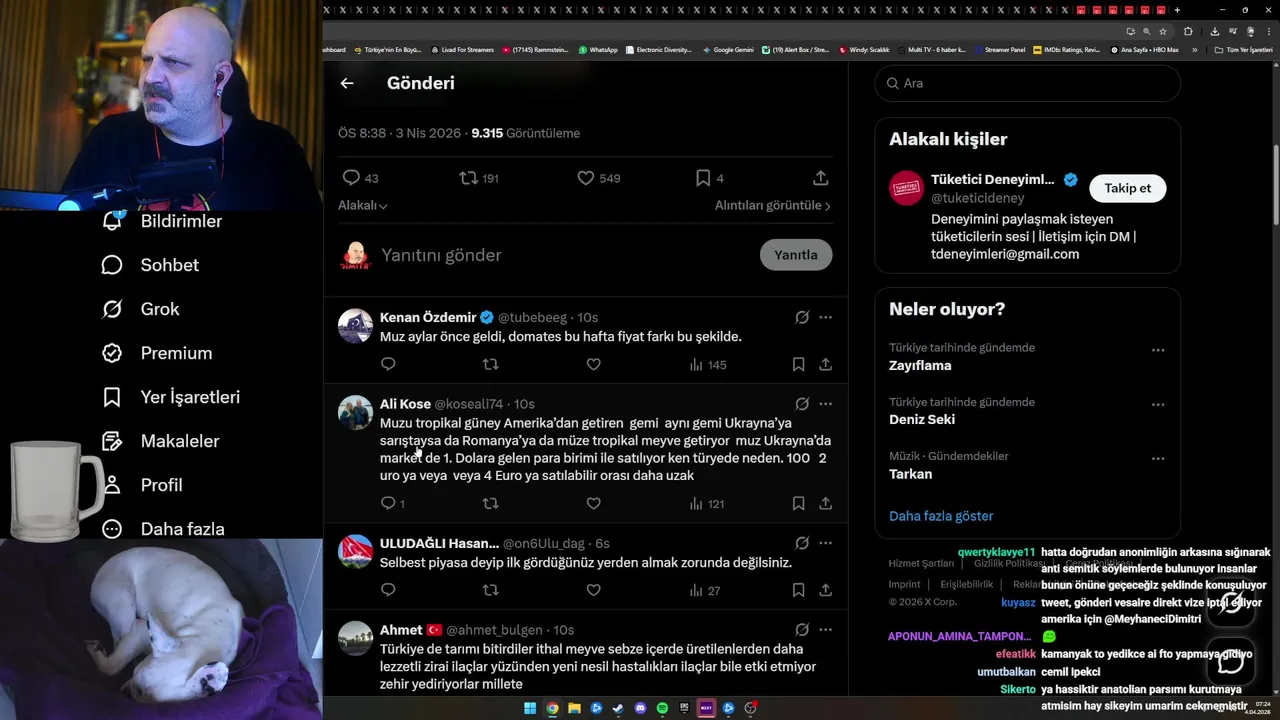Open Sohbet in the sidebar
The image size is (1280, 720).
pos(150,265)
